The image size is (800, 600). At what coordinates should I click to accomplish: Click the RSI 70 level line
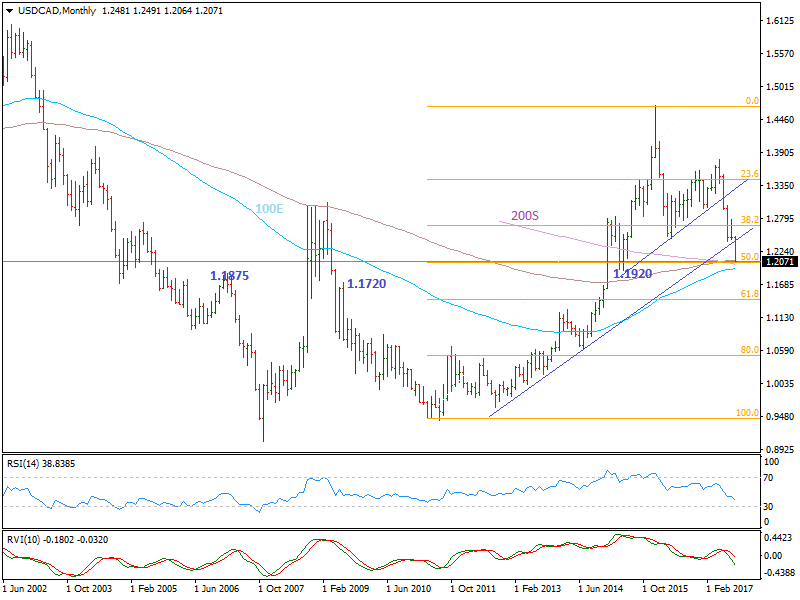click(x=400, y=479)
